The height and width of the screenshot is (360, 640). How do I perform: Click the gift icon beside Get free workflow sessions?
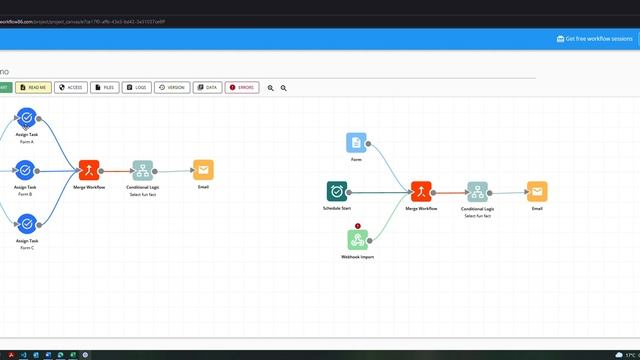click(560, 39)
